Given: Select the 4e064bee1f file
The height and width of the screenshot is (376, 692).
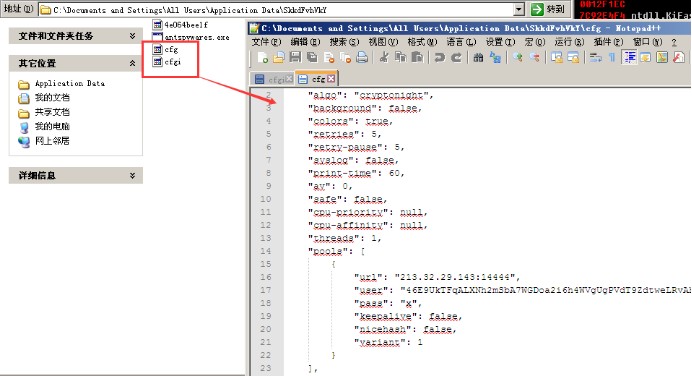Looking at the screenshot, I should tap(180, 25).
